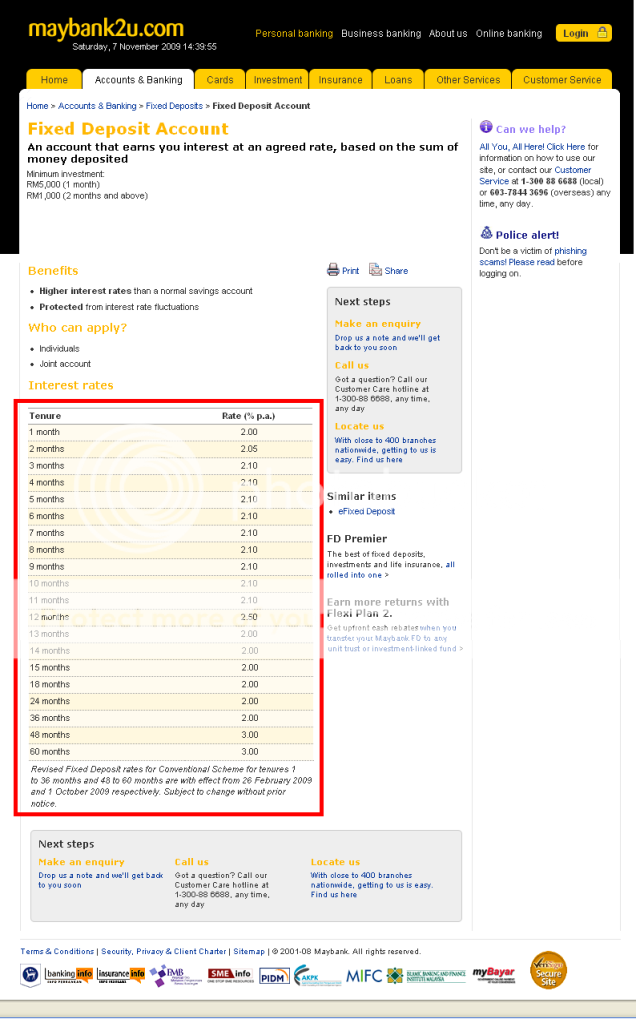Image resolution: width=636 pixels, height=1023 pixels.
Task: Click the padlock icon on Login button
Action: [x=602, y=33]
